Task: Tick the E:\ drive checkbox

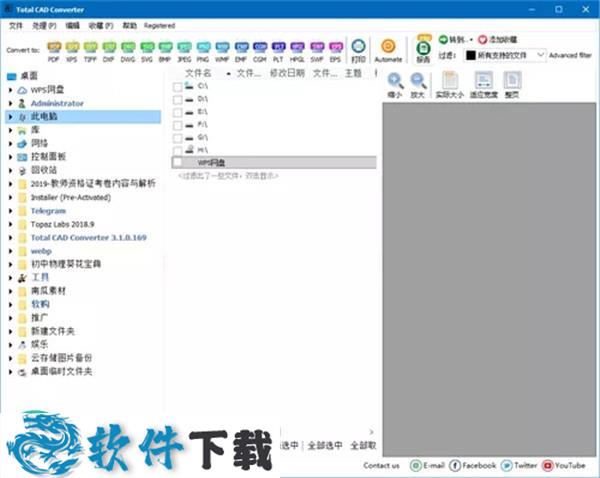Action: 177,113
